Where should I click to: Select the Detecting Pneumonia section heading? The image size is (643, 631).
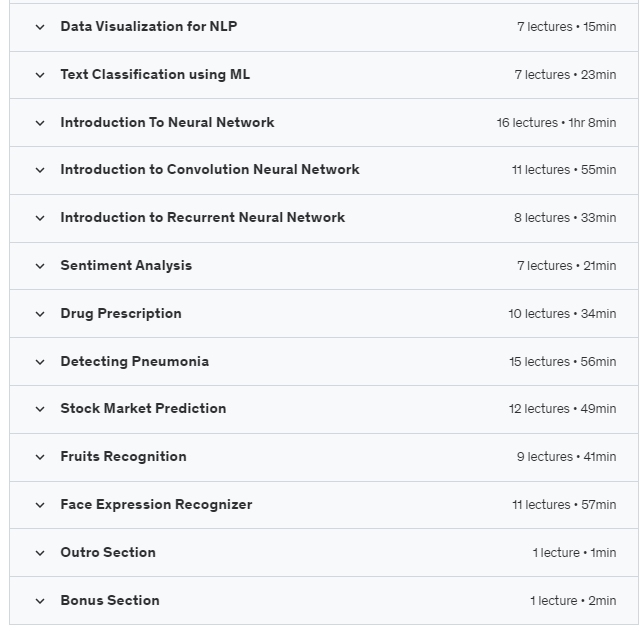(135, 362)
